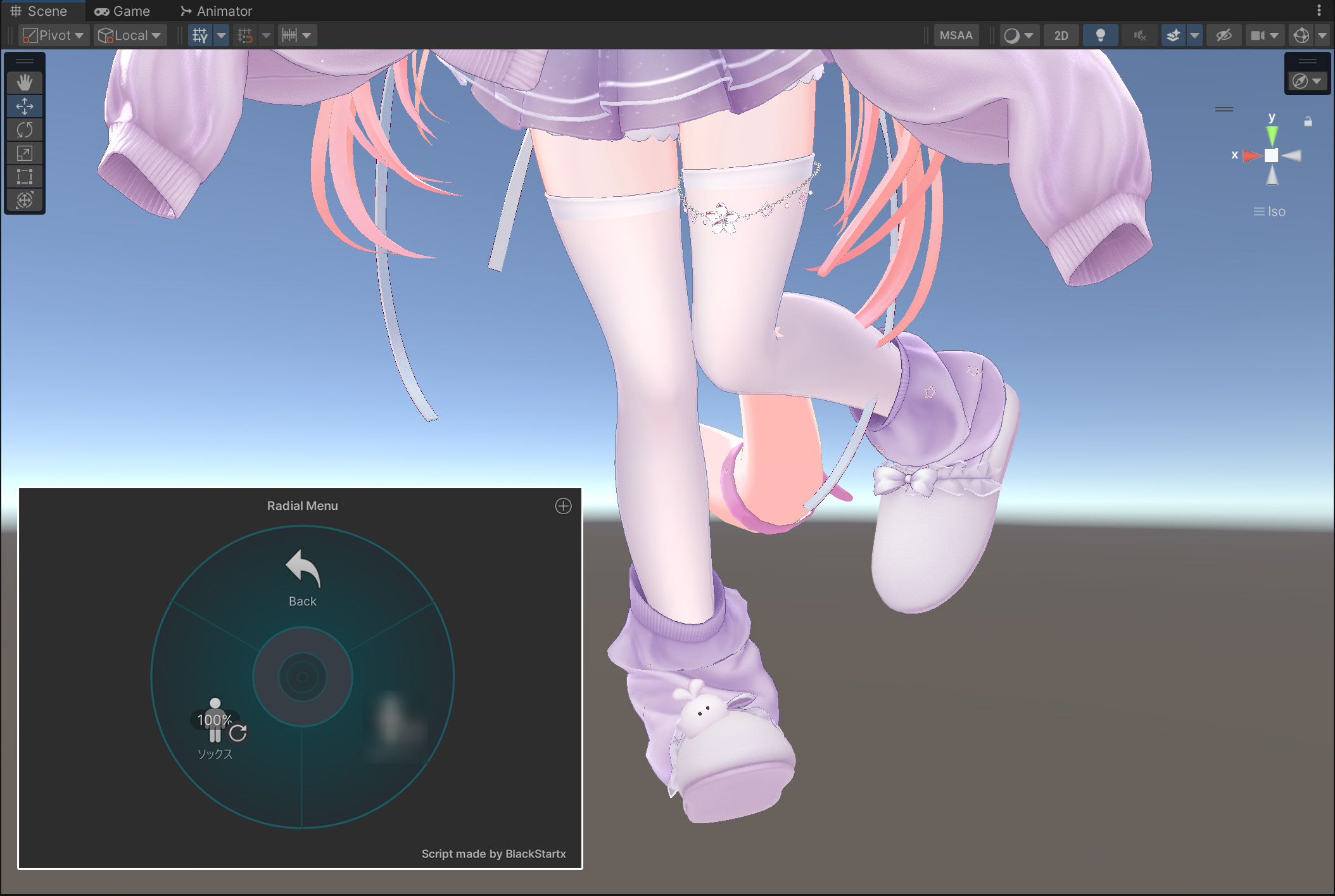Toggle hidden objects visibility eye
The image size is (1335, 896).
(1224, 35)
